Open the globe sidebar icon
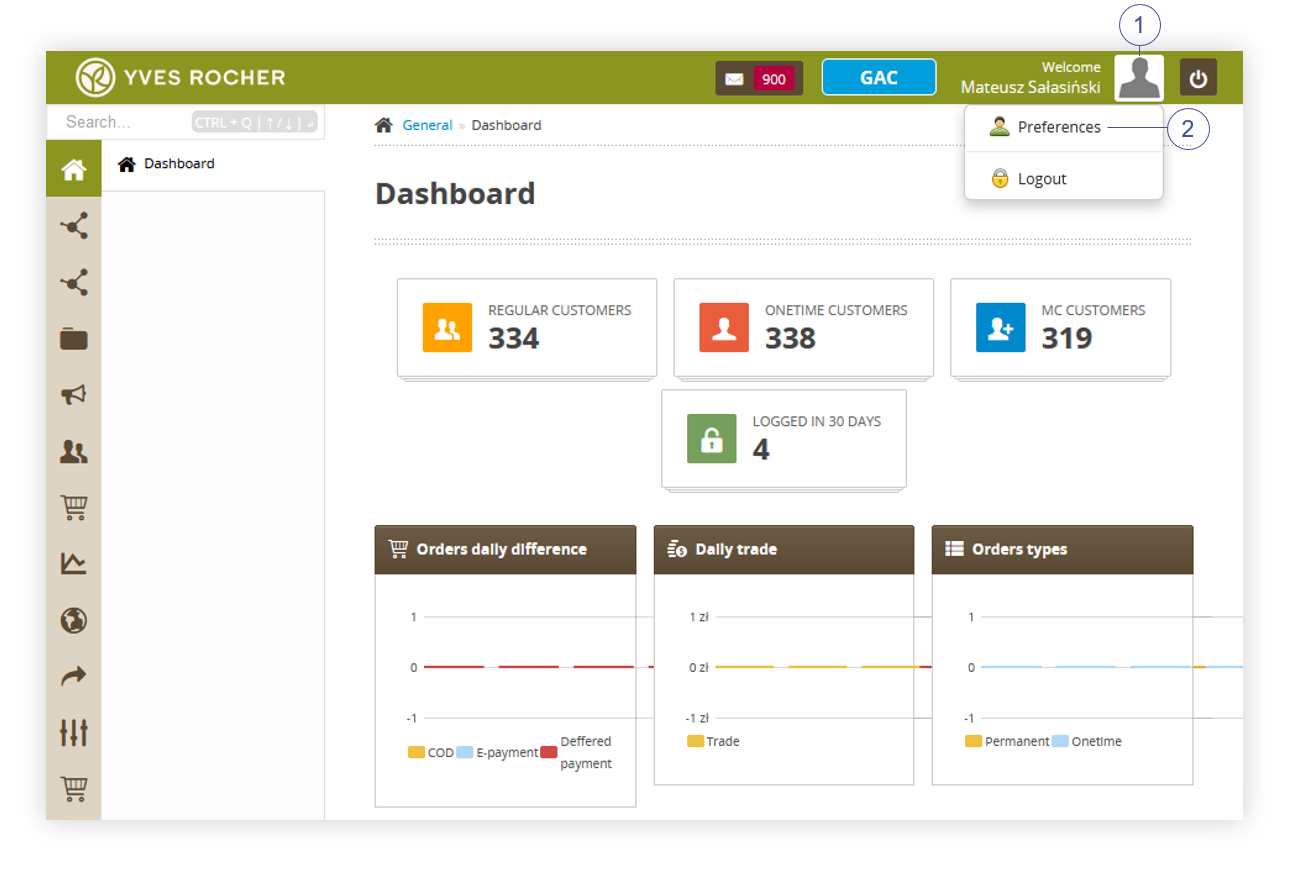Screen dimensions: 1295x873 pos(74,621)
